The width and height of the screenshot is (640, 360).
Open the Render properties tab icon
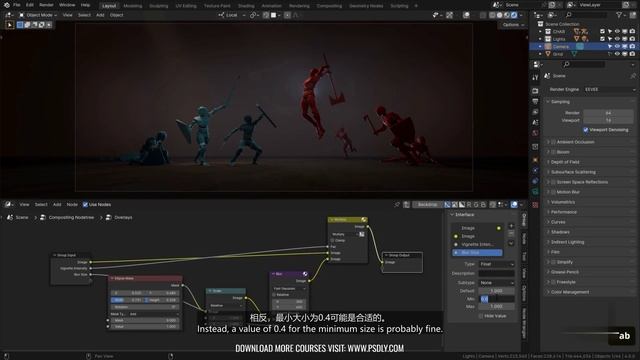pos(535,91)
